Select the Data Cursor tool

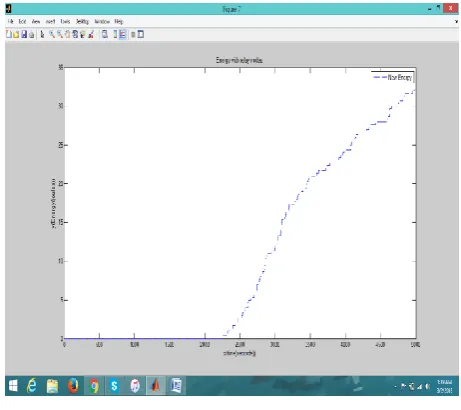click(83, 34)
